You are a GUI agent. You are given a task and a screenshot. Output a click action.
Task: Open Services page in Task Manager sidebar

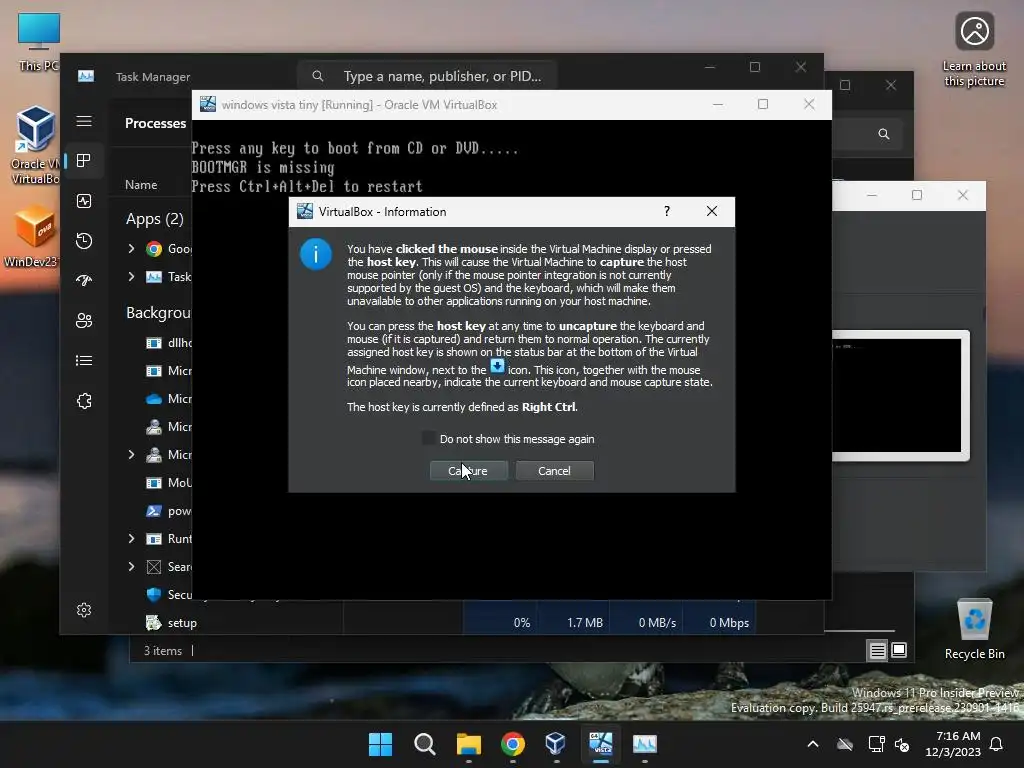click(84, 401)
